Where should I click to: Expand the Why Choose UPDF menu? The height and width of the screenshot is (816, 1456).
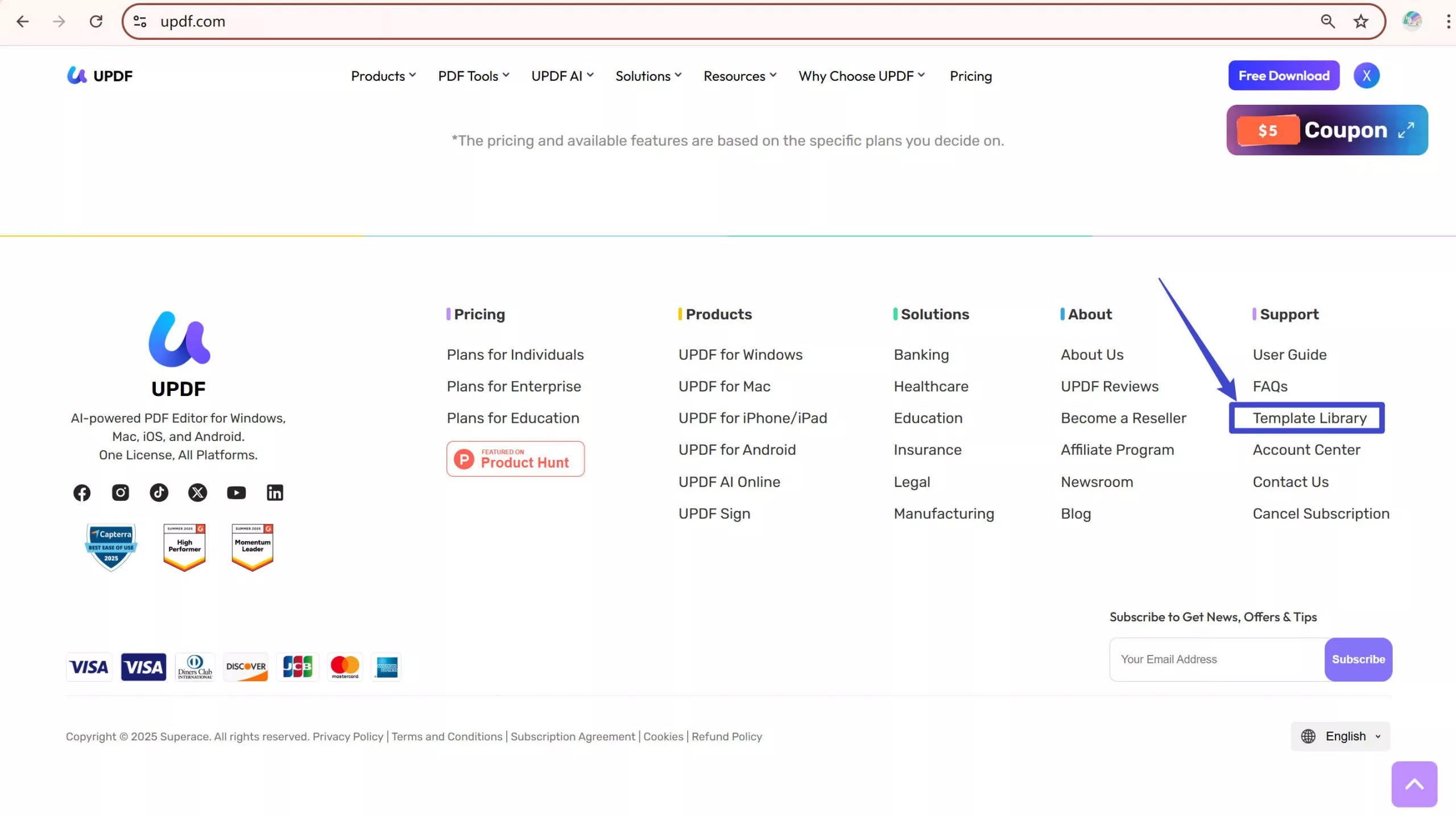tap(862, 76)
